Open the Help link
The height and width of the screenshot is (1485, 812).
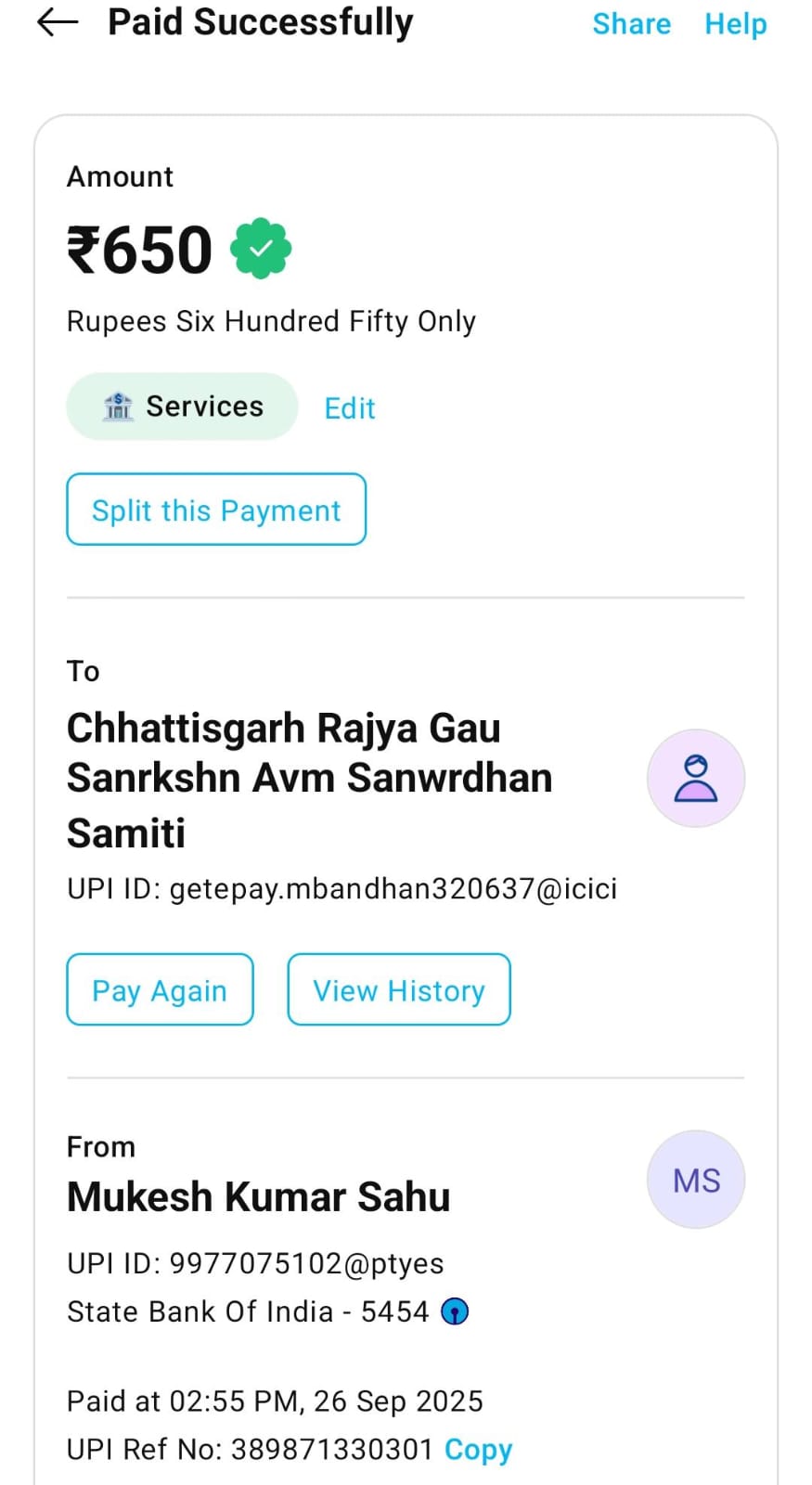pyautogui.click(x=735, y=23)
